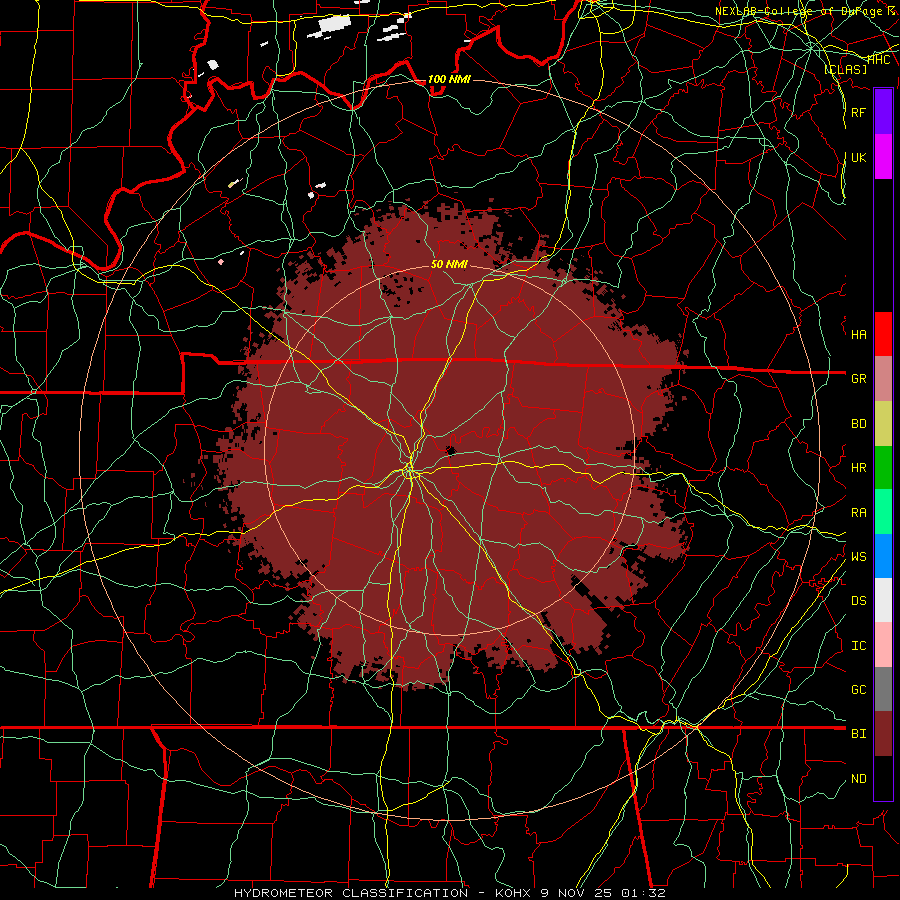Select the "WS" wet snow label

click(x=858, y=557)
